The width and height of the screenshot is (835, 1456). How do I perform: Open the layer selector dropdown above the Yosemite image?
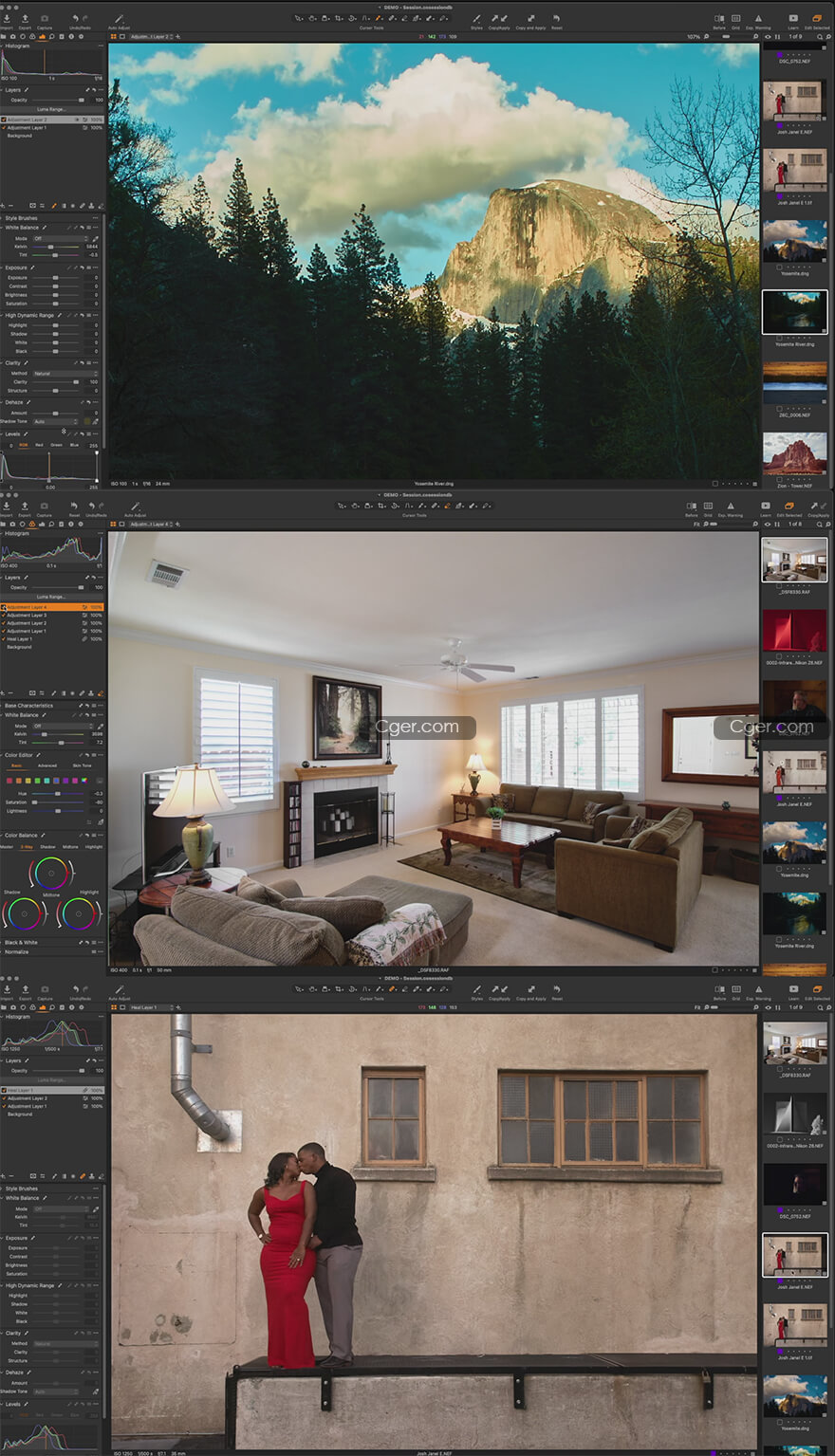click(150, 37)
